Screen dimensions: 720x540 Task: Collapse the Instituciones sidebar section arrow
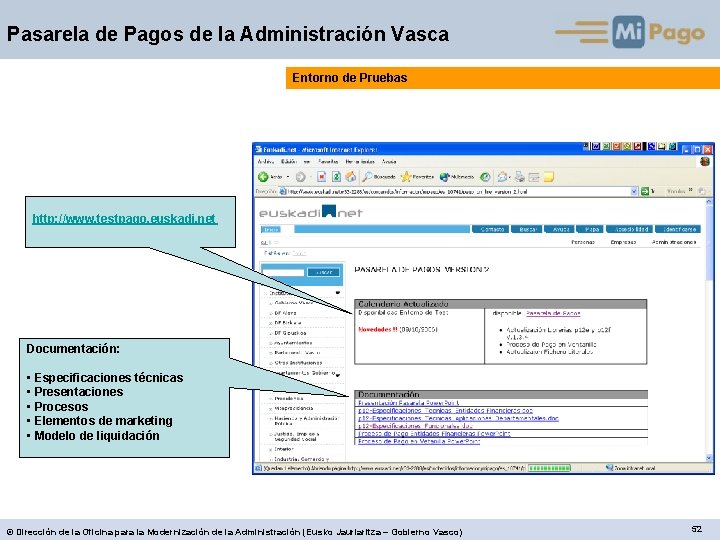point(338,292)
